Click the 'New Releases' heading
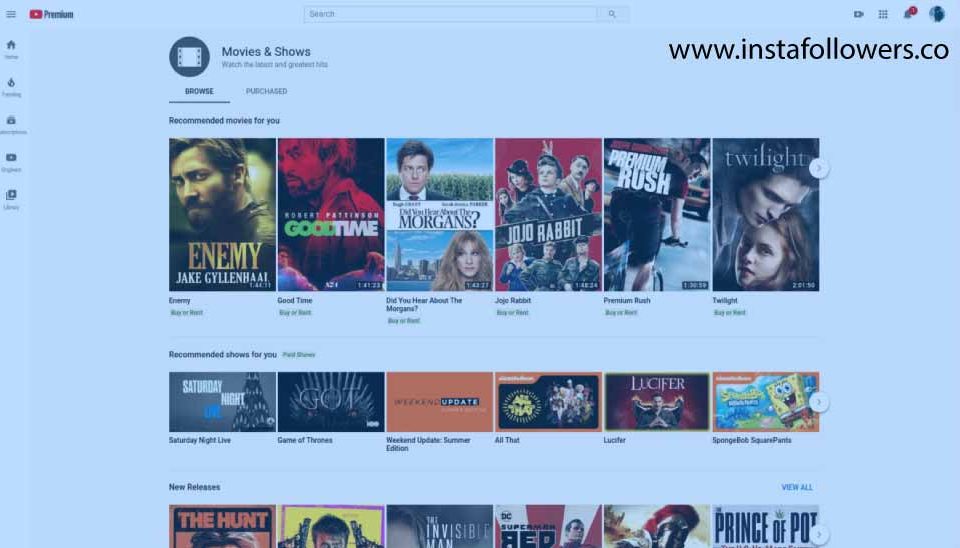The width and height of the screenshot is (960, 548). coord(194,487)
